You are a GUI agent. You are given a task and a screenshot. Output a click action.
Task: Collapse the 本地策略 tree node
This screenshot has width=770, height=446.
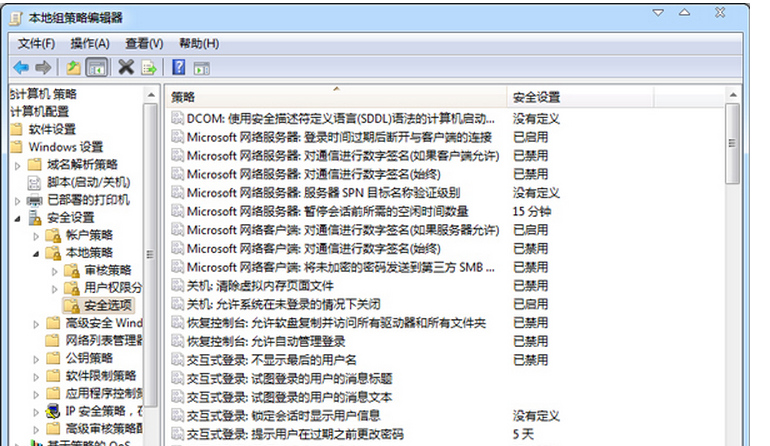(36, 254)
